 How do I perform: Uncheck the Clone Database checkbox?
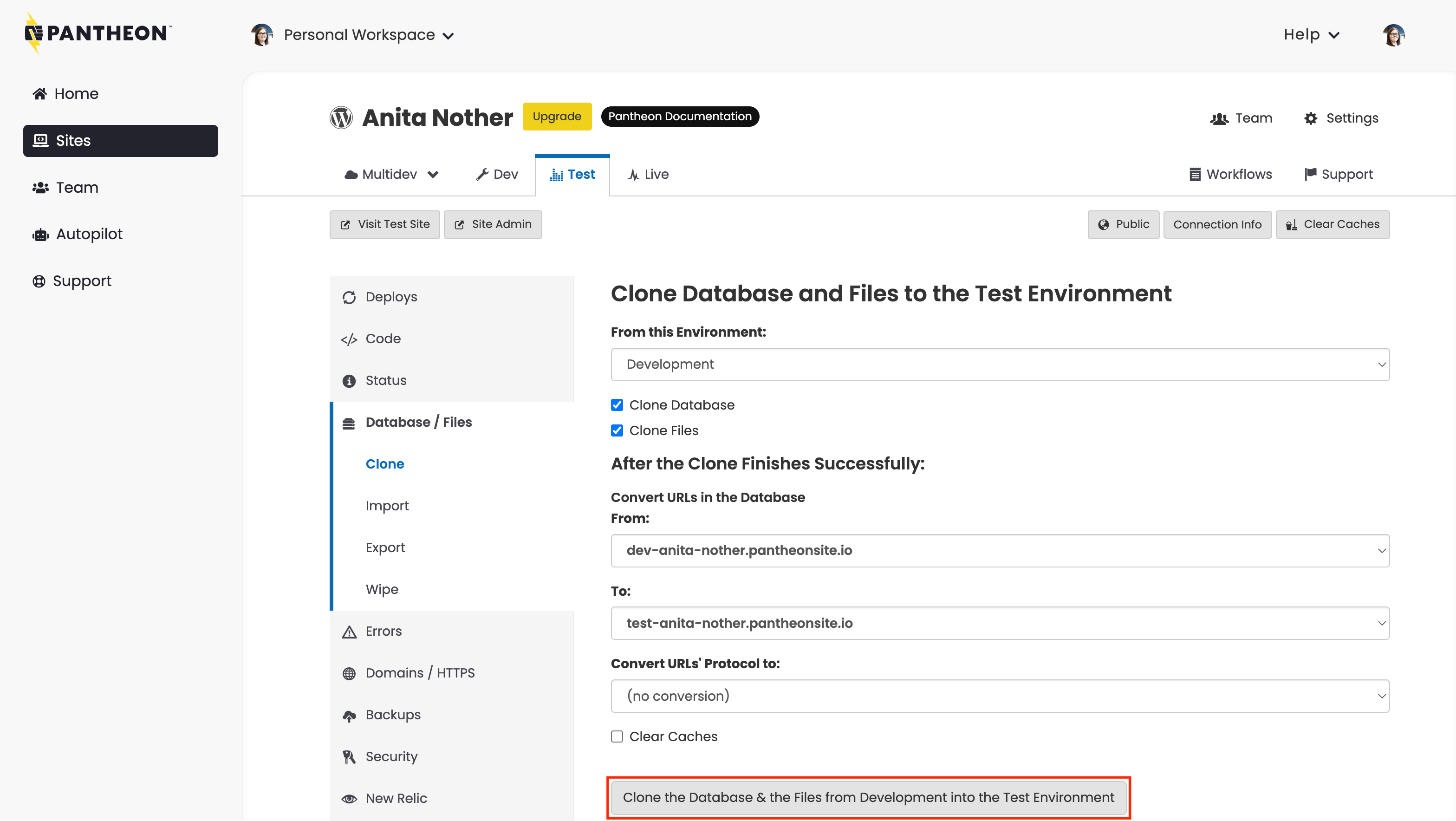pyautogui.click(x=617, y=405)
